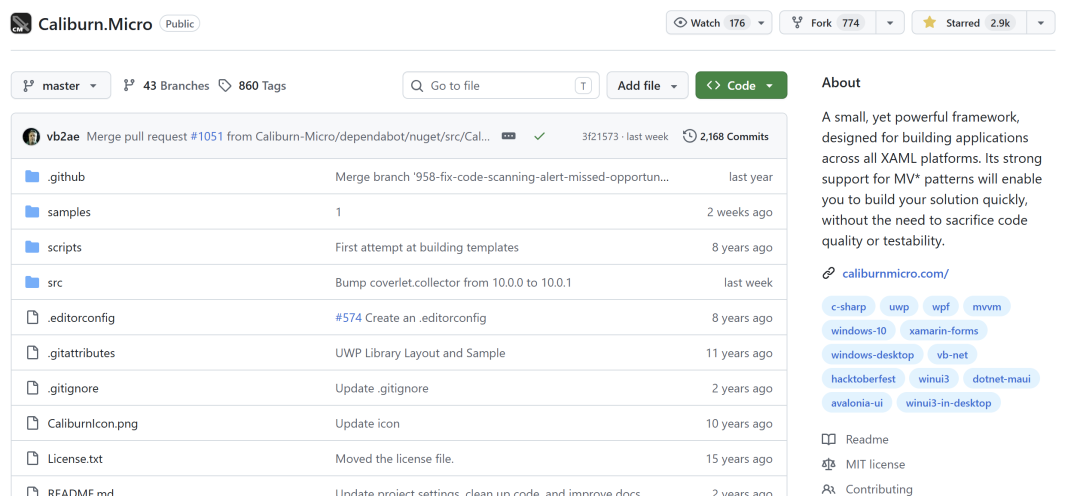Open pull request #1051 link
This screenshot has height=496, width=1080.
207,136
